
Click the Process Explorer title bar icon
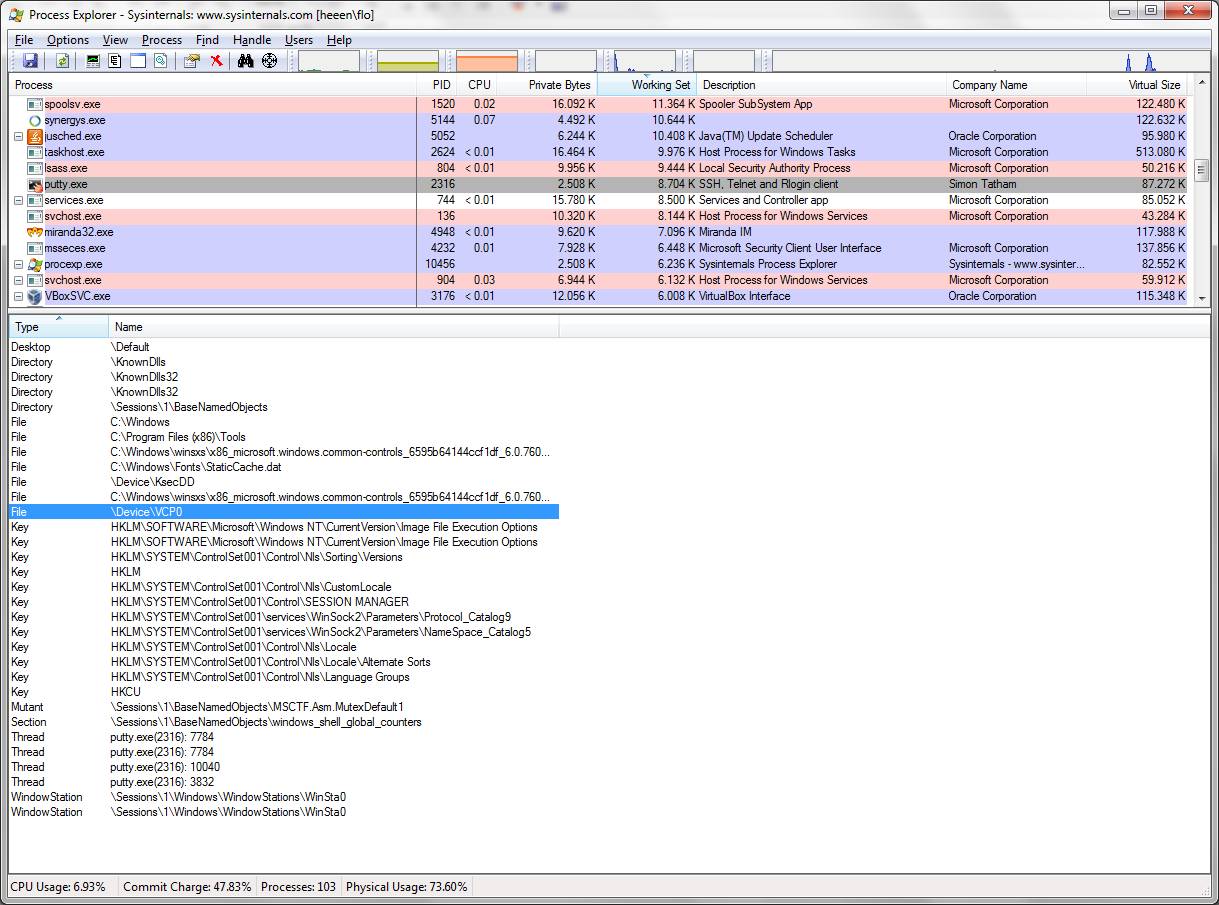pos(16,13)
